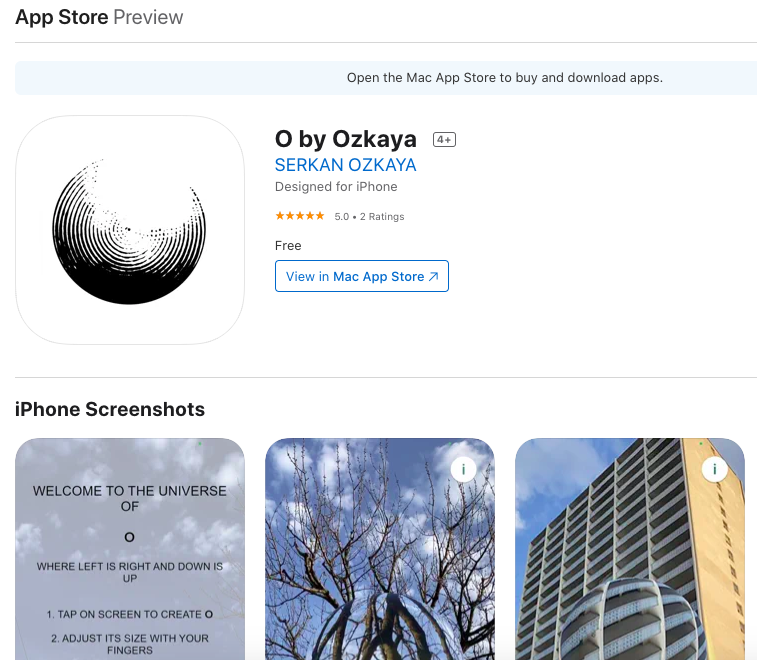Viewport: 757px width, 660px height.
Task: Click the O by Ozkaya app icon
Action: (130, 230)
